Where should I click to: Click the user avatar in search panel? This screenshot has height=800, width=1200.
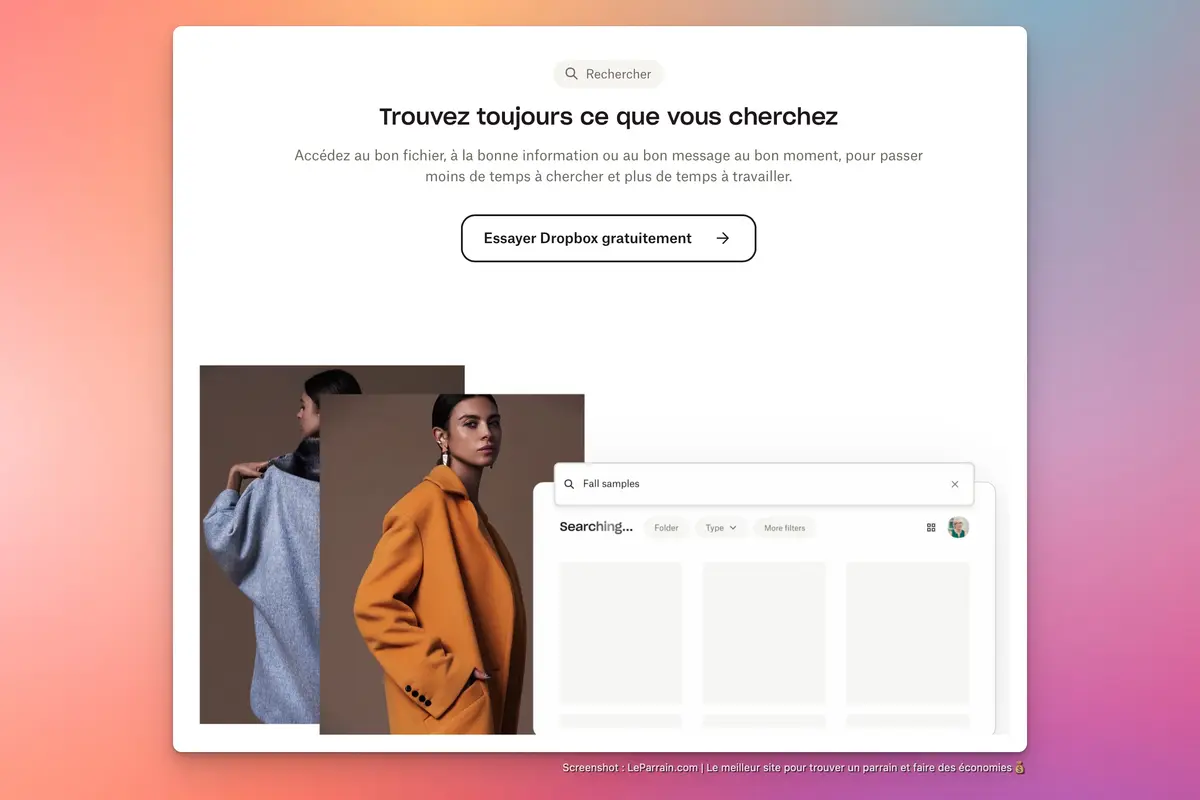[x=958, y=527]
